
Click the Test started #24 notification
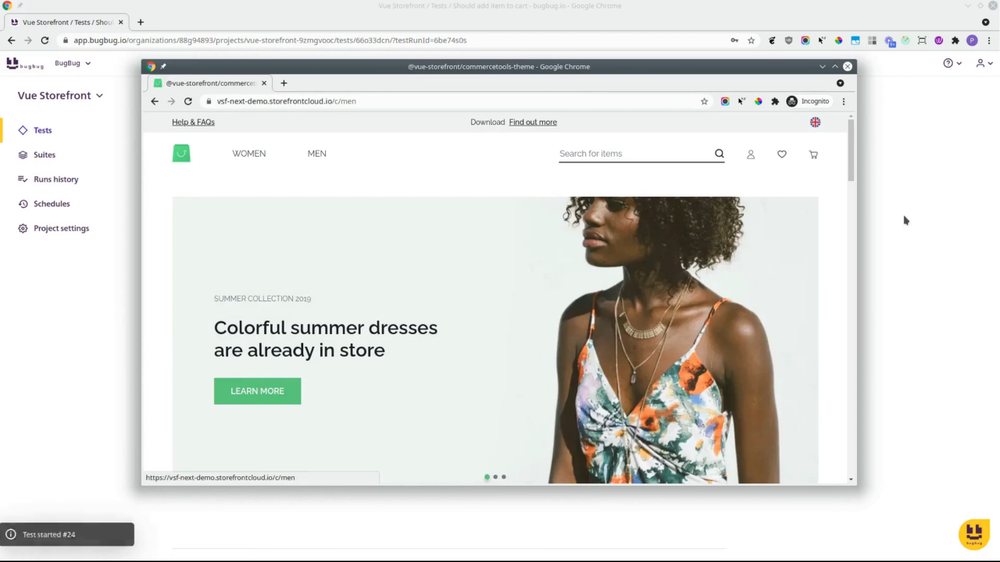67,535
